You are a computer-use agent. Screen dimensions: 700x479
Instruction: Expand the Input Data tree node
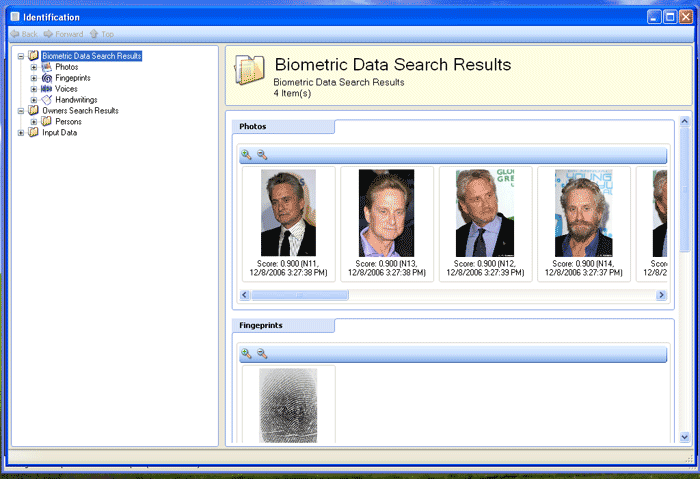tap(21, 133)
